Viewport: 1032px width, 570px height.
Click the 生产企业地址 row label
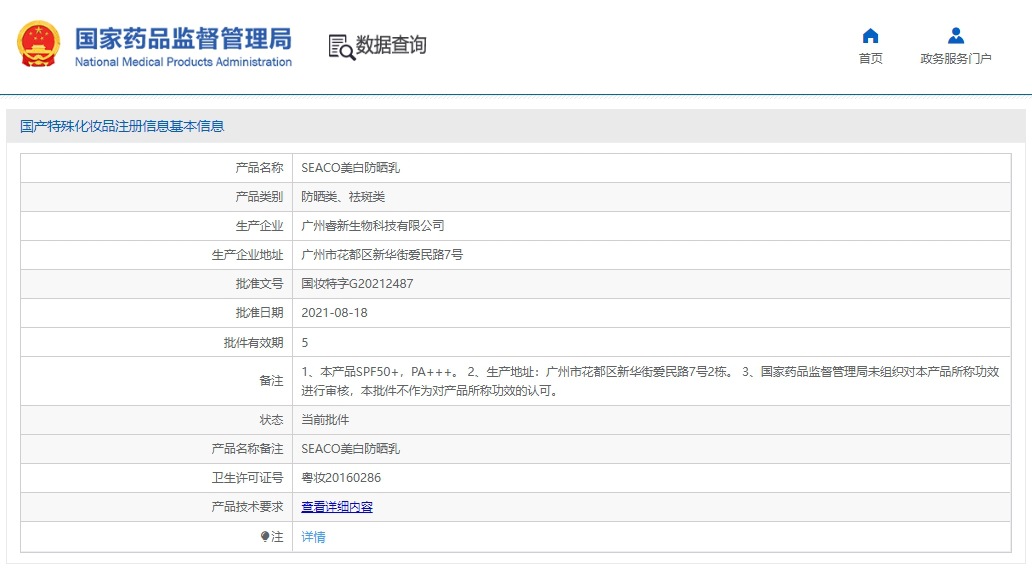pos(247,255)
